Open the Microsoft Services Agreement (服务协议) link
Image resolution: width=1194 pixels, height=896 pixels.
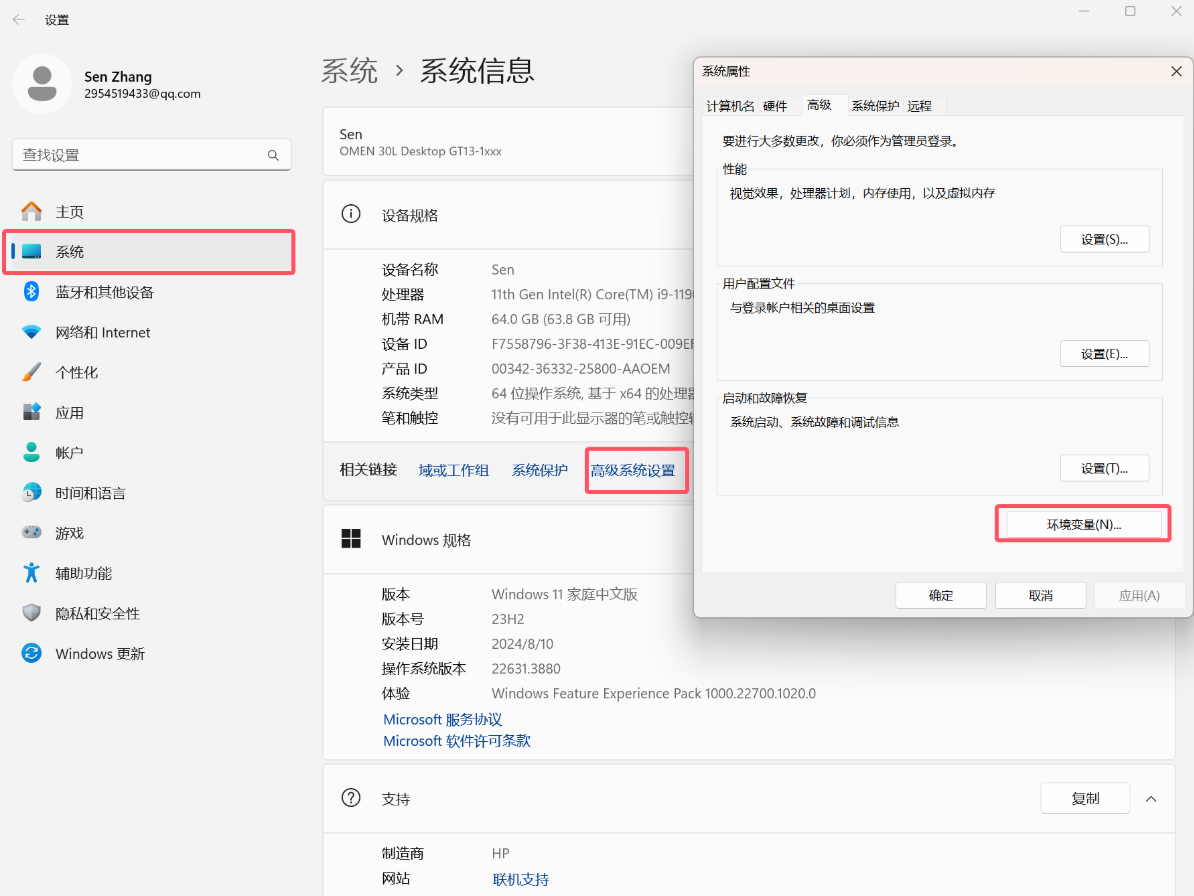[443, 720]
